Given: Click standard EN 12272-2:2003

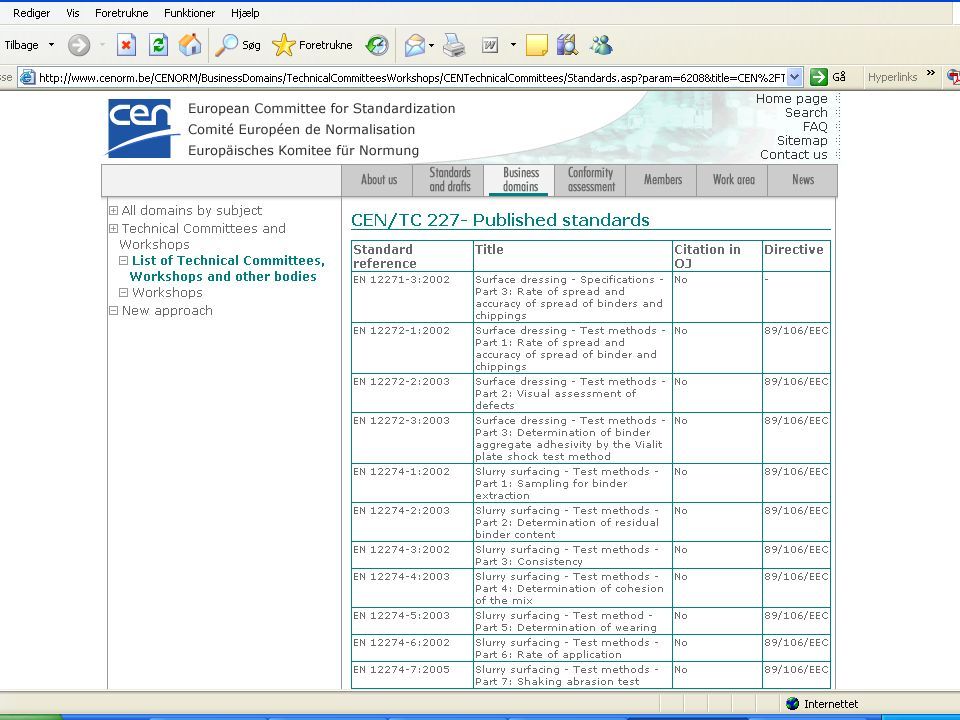Looking at the screenshot, I should 402,381.
